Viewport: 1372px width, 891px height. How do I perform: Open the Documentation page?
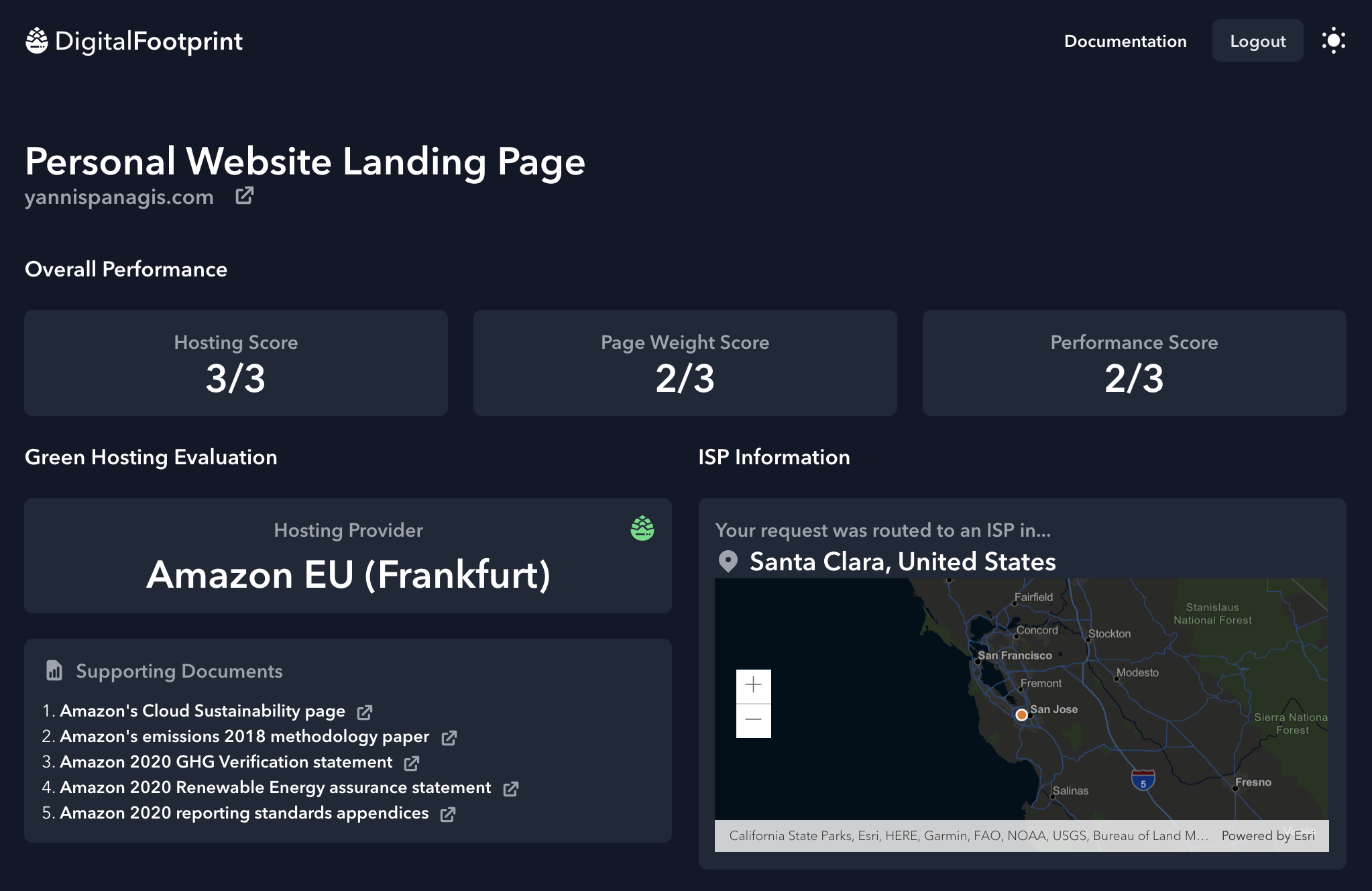click(1125, 41)
